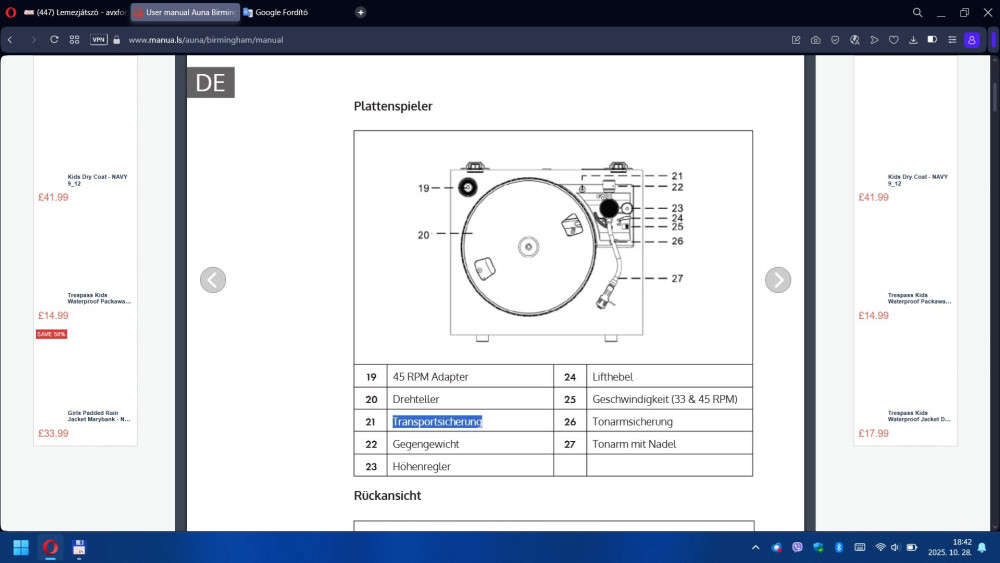
Task: Toggle the VPN badge in address bar
Action: 99,40
